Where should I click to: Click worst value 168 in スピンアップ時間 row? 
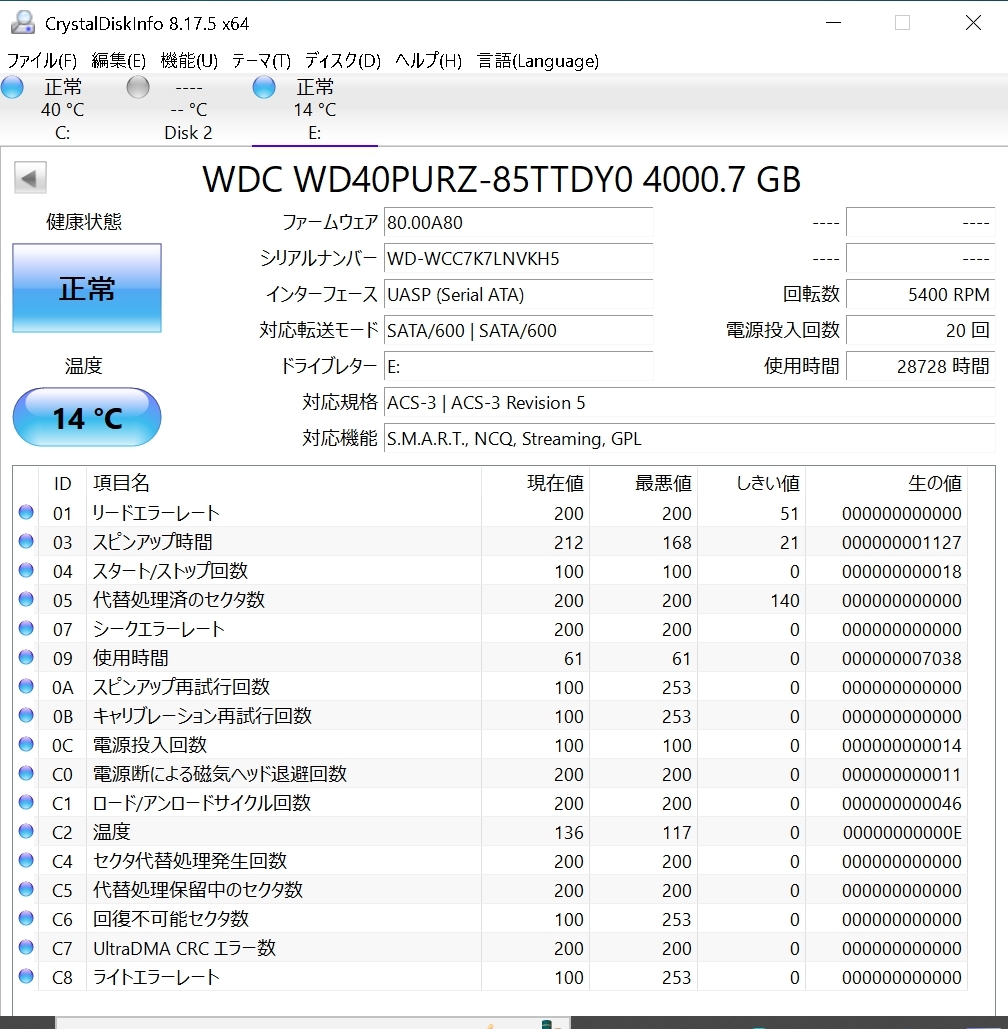click(677, 542)
